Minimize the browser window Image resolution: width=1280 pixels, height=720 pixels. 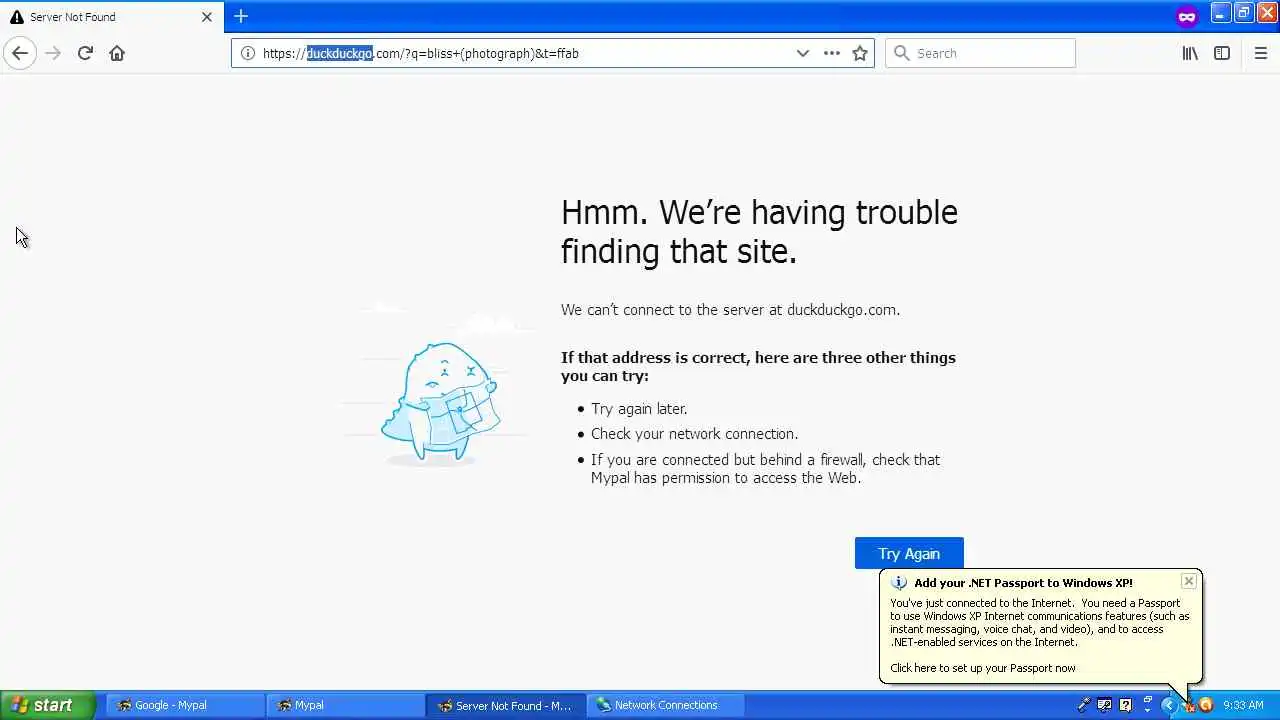tap(1220, 13)
